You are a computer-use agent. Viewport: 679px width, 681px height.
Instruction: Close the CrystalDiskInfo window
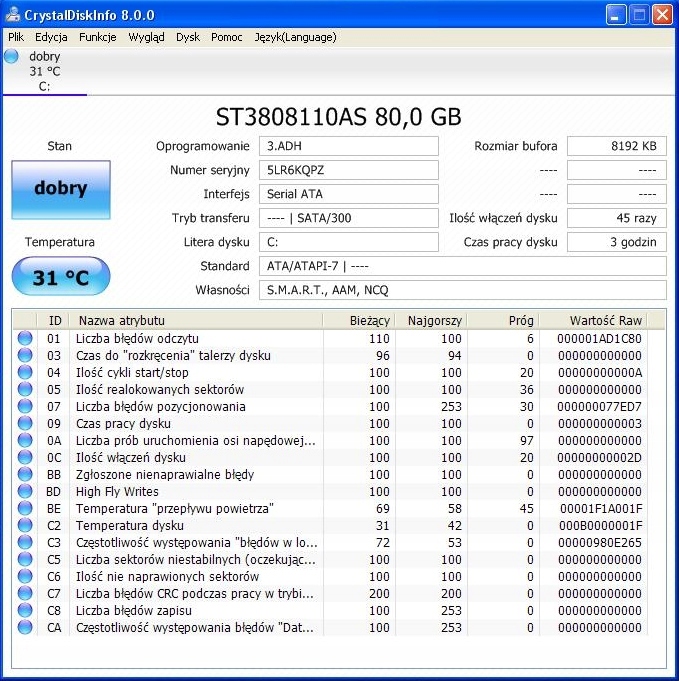(662, 15)
